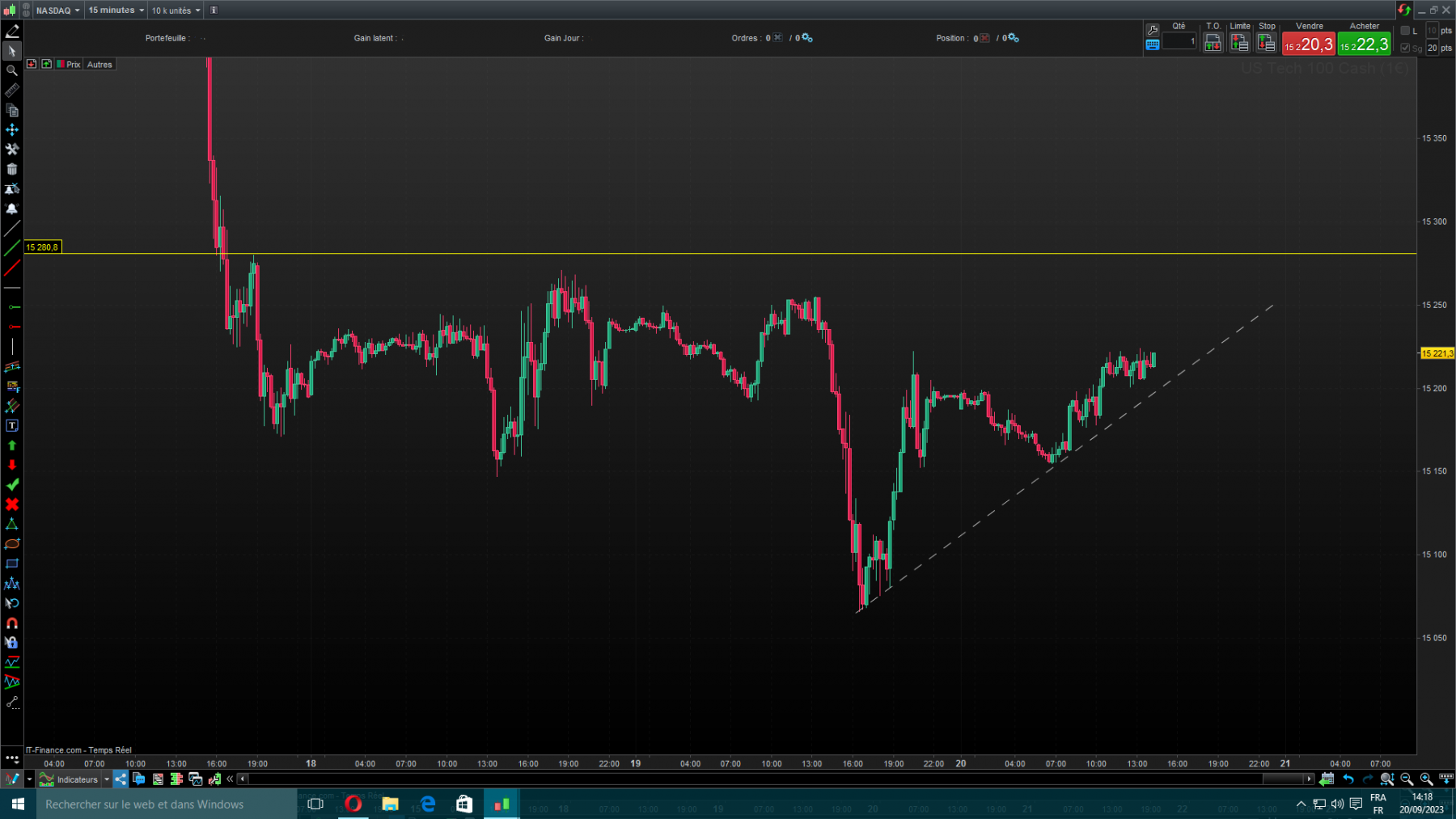Image resolution: width=1456 pixels, height=819 pixels.
Task: Click the trash bin delete tool
Action: click(12, 169)
